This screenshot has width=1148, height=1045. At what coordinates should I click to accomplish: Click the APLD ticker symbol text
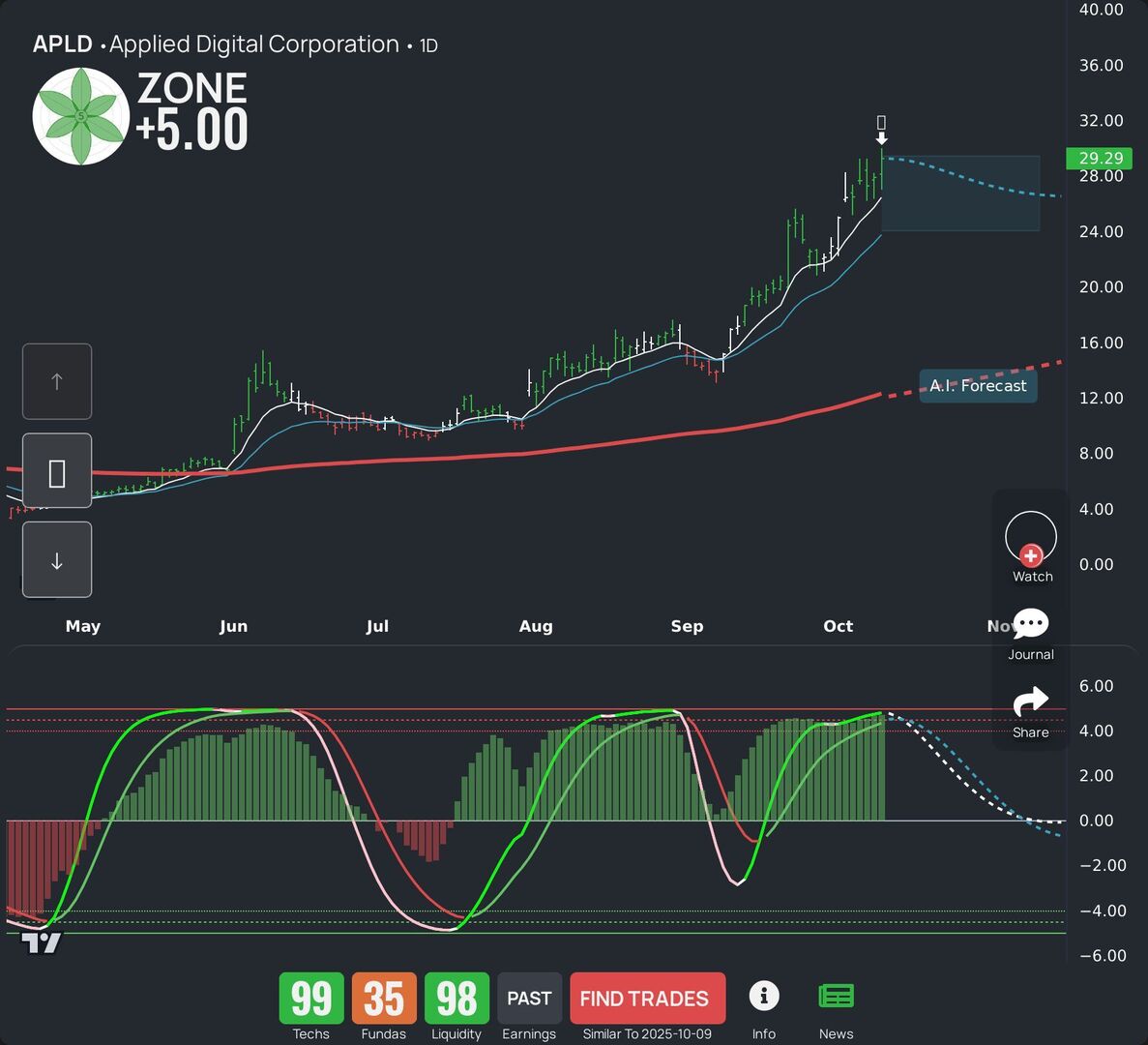coord(62,45)
